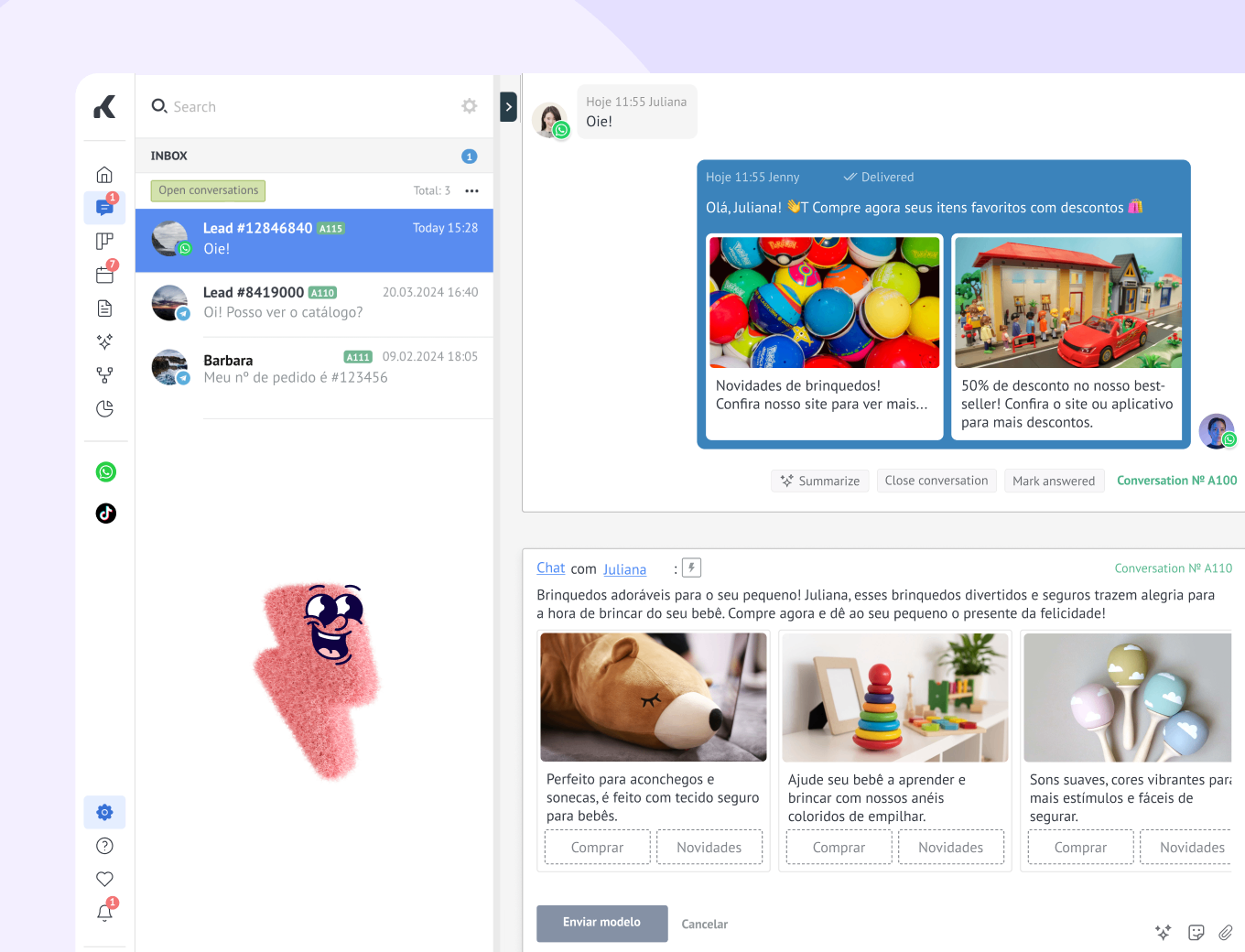Open the quick replies lightning dropdown

(x=691, y=568)
